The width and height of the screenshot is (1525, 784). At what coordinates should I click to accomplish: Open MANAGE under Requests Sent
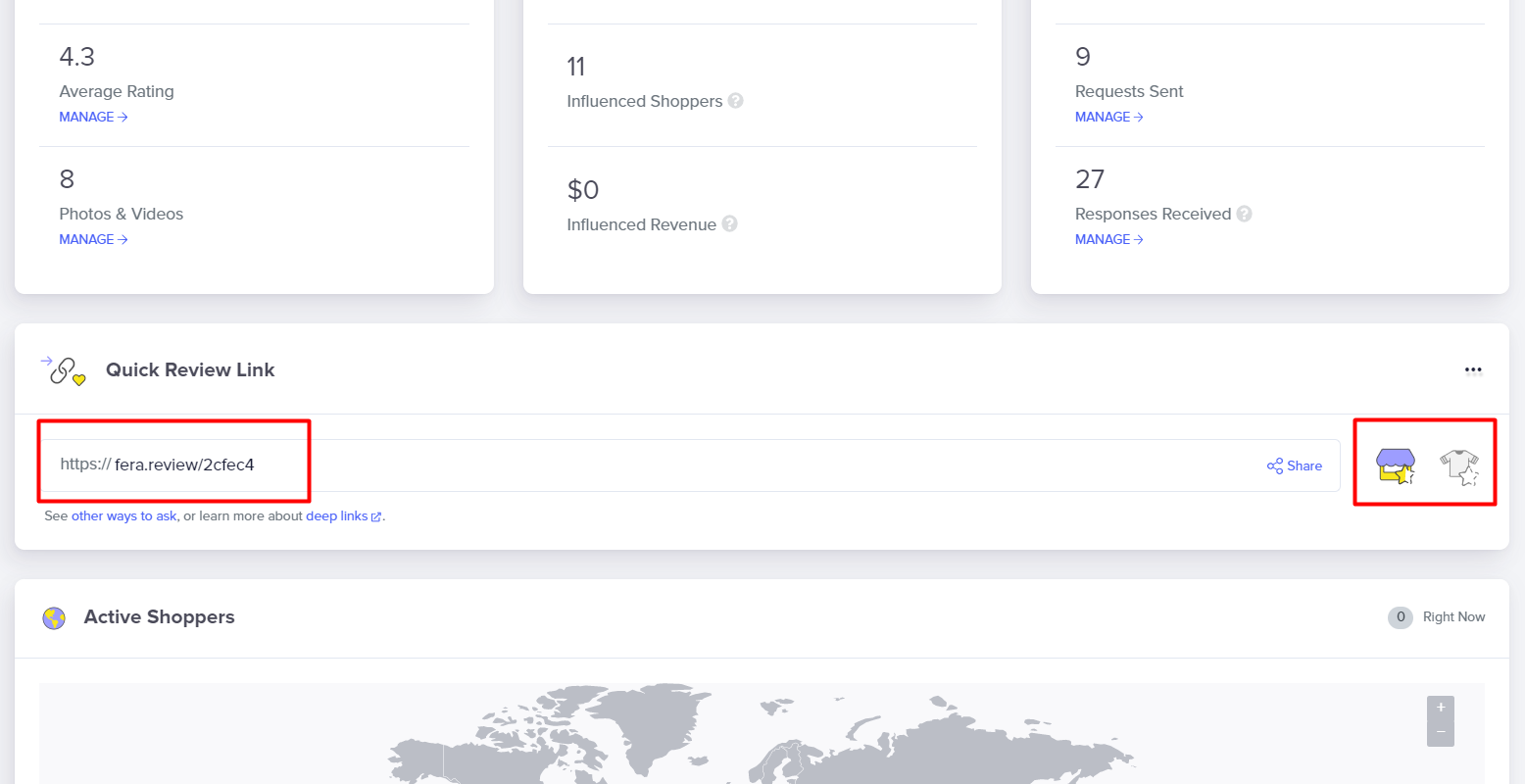pyautogui.click(x=1108, y=117)
